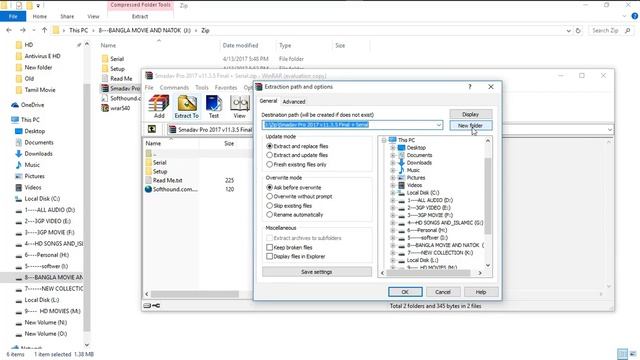Select 8---BANGLA MOVIE AND NATOK in dialog tree
Viewport: 640px width, 360px height.
coord(445,245)
